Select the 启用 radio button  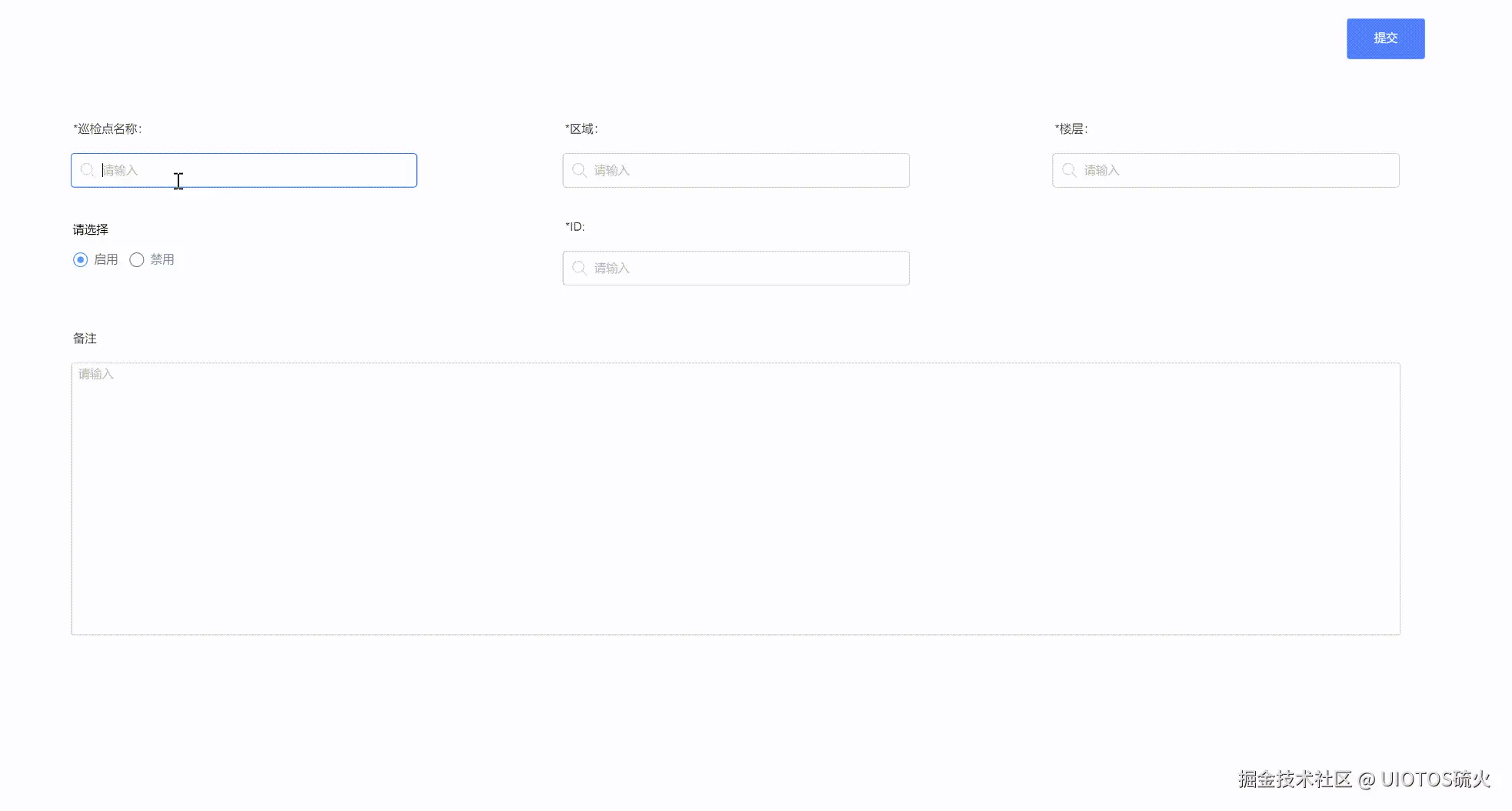80,260
